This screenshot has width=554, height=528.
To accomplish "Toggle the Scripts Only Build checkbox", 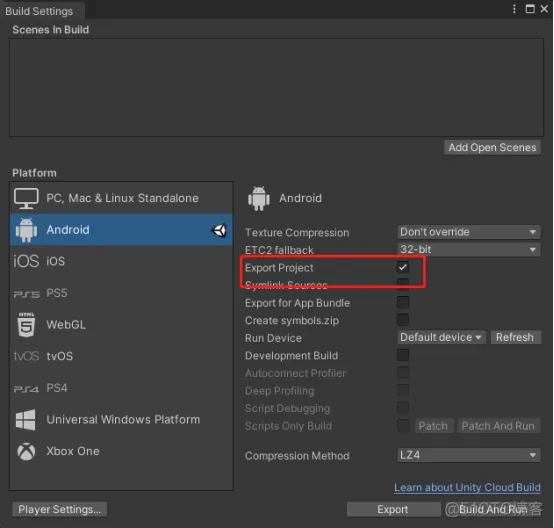I will [403, 426].
